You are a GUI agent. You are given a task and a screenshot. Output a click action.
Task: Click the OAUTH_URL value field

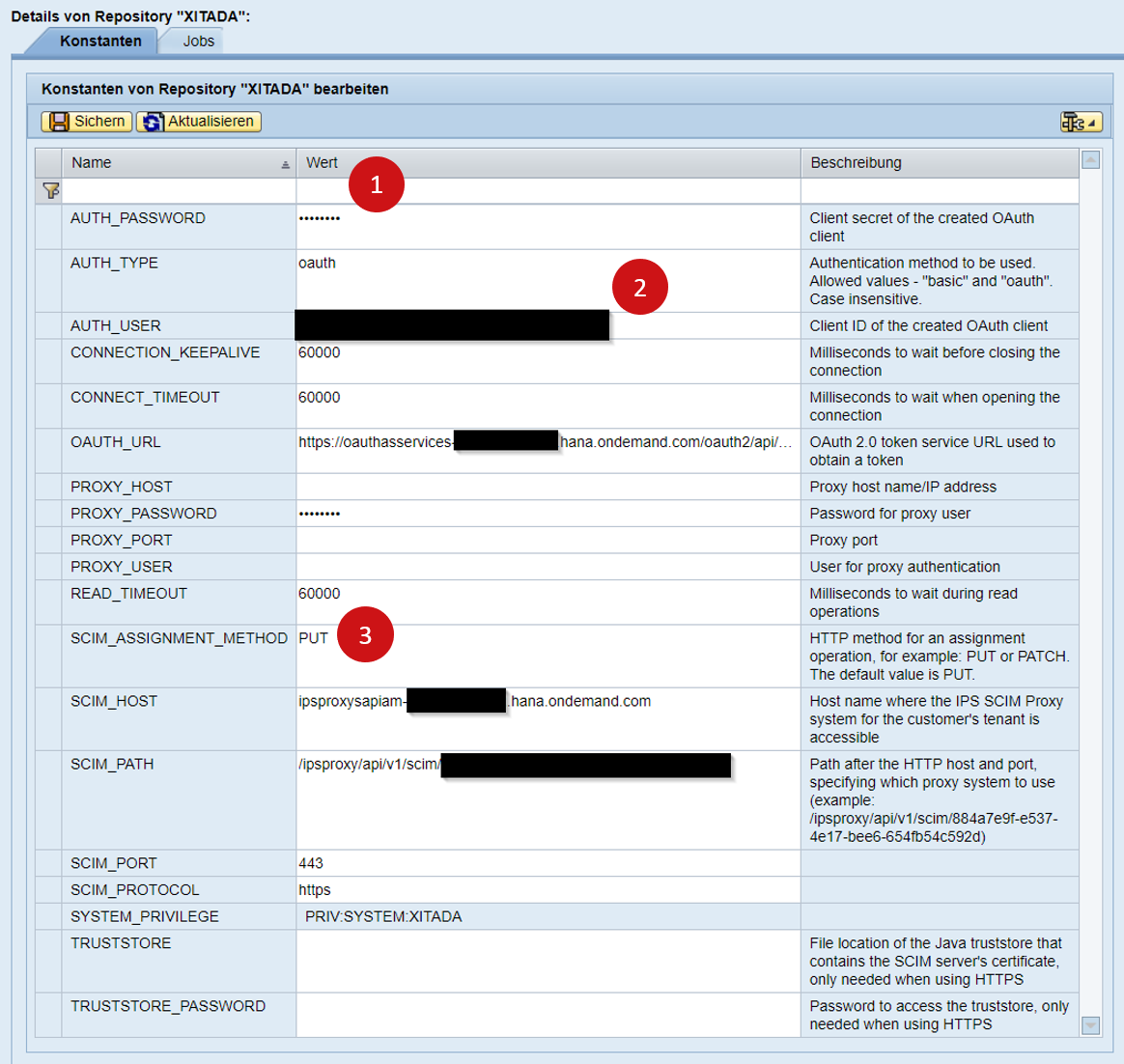click(x=548, y=451)
